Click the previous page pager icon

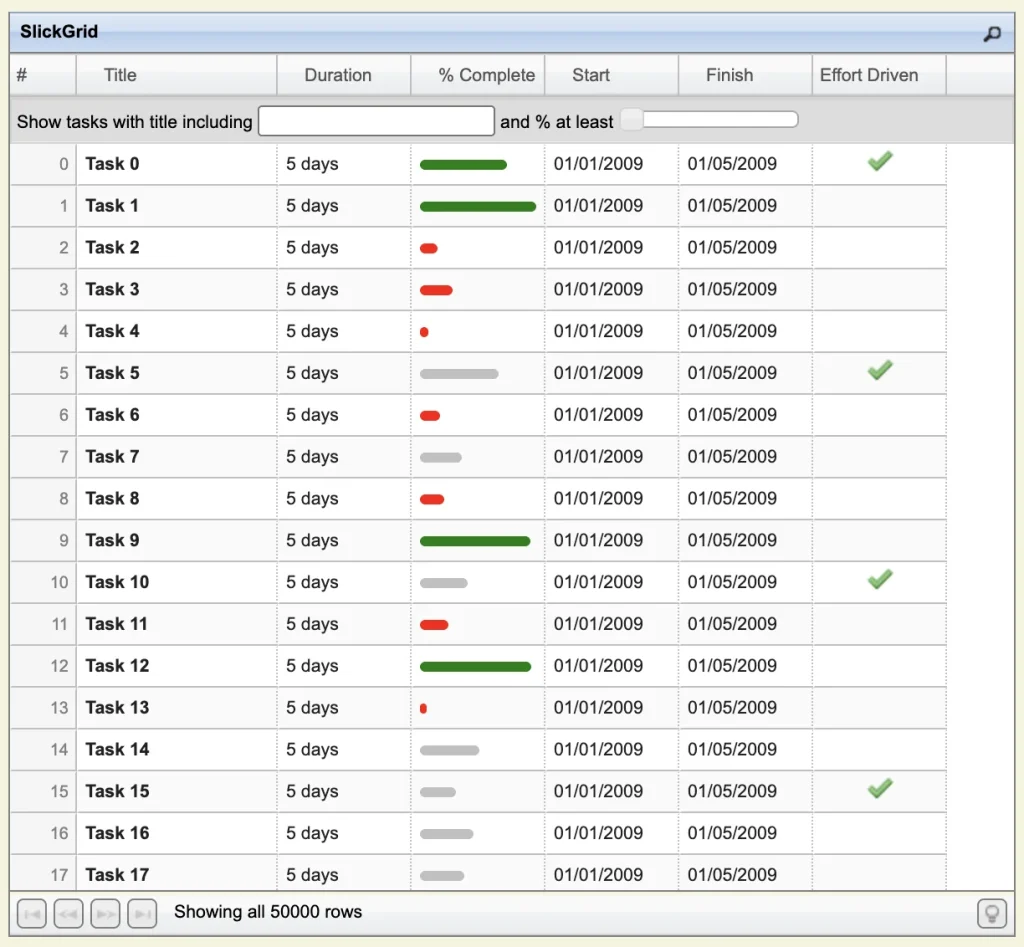click(68, 913)
